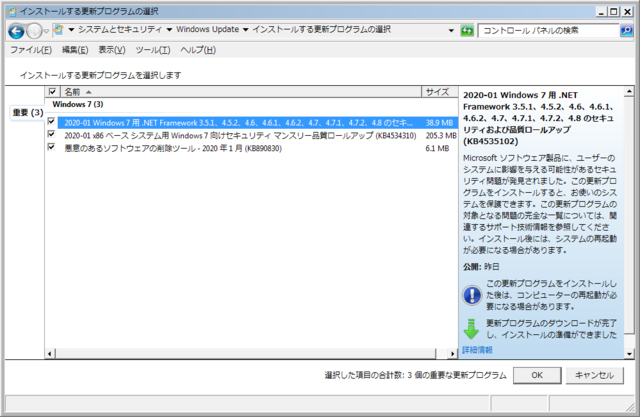Sort by the サイズ column header
The height and width of the screenshot is (417, 640).
pos(439,92)
